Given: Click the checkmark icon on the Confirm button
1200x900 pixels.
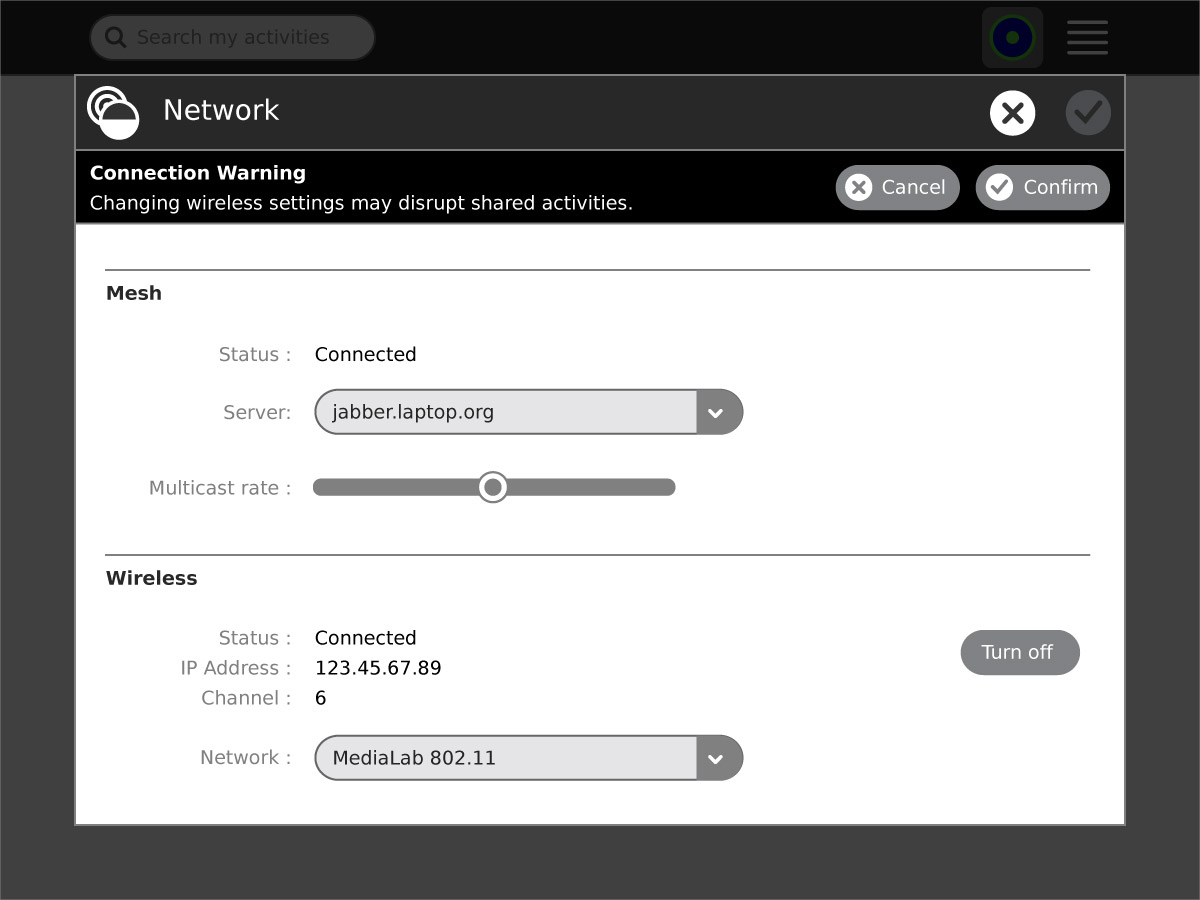Looking at the screenshot, I should (x=999, y=188).
